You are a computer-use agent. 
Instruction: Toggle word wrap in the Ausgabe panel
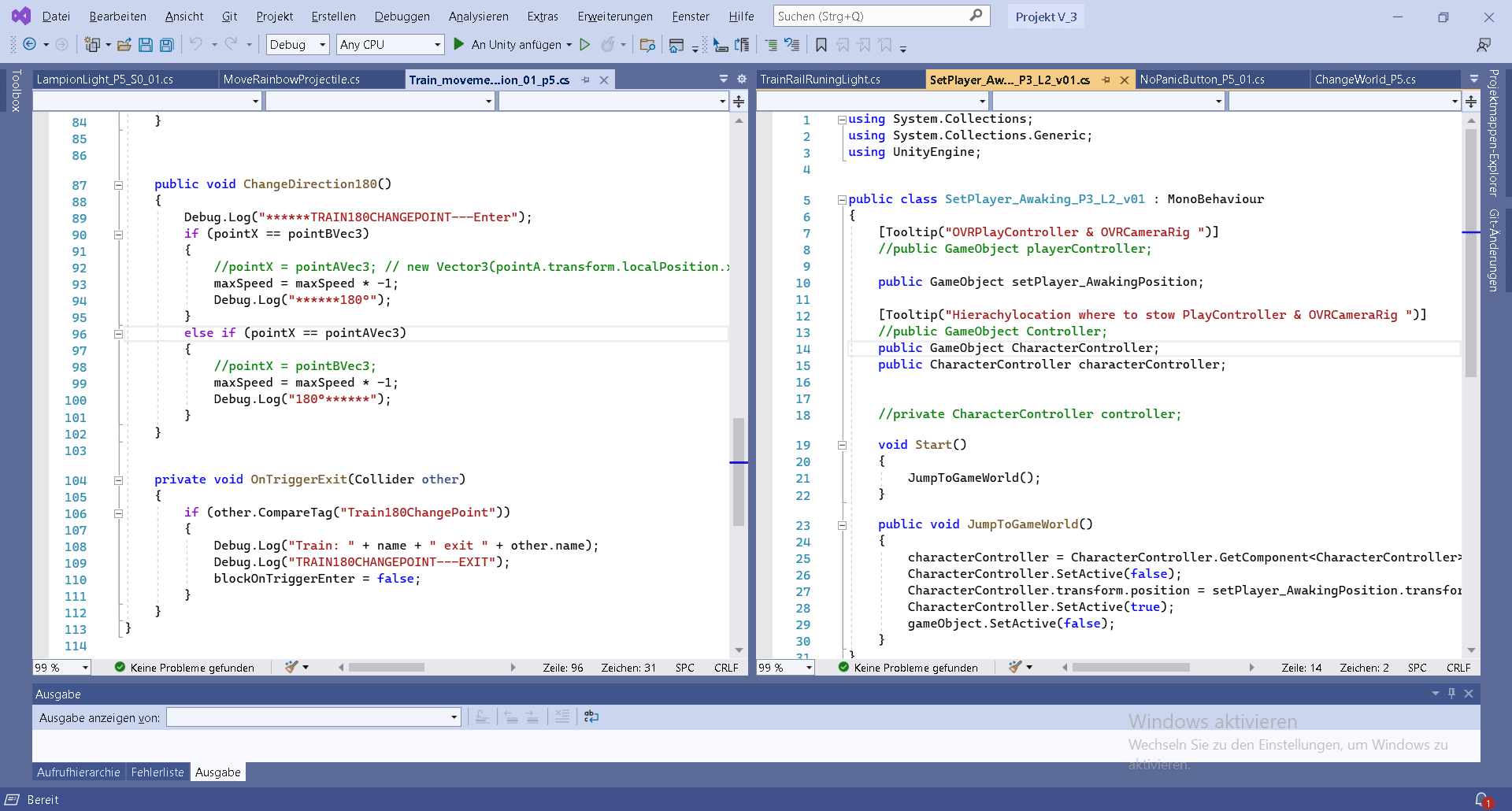point(591,717)
